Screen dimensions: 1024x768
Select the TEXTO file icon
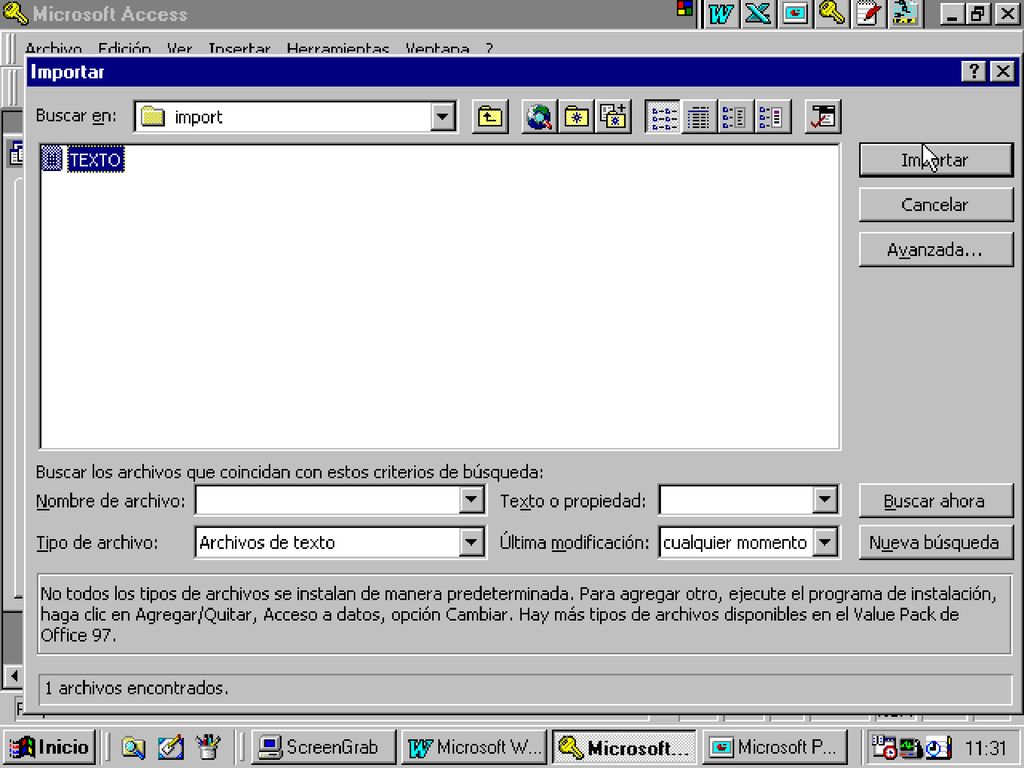(52, 159)
